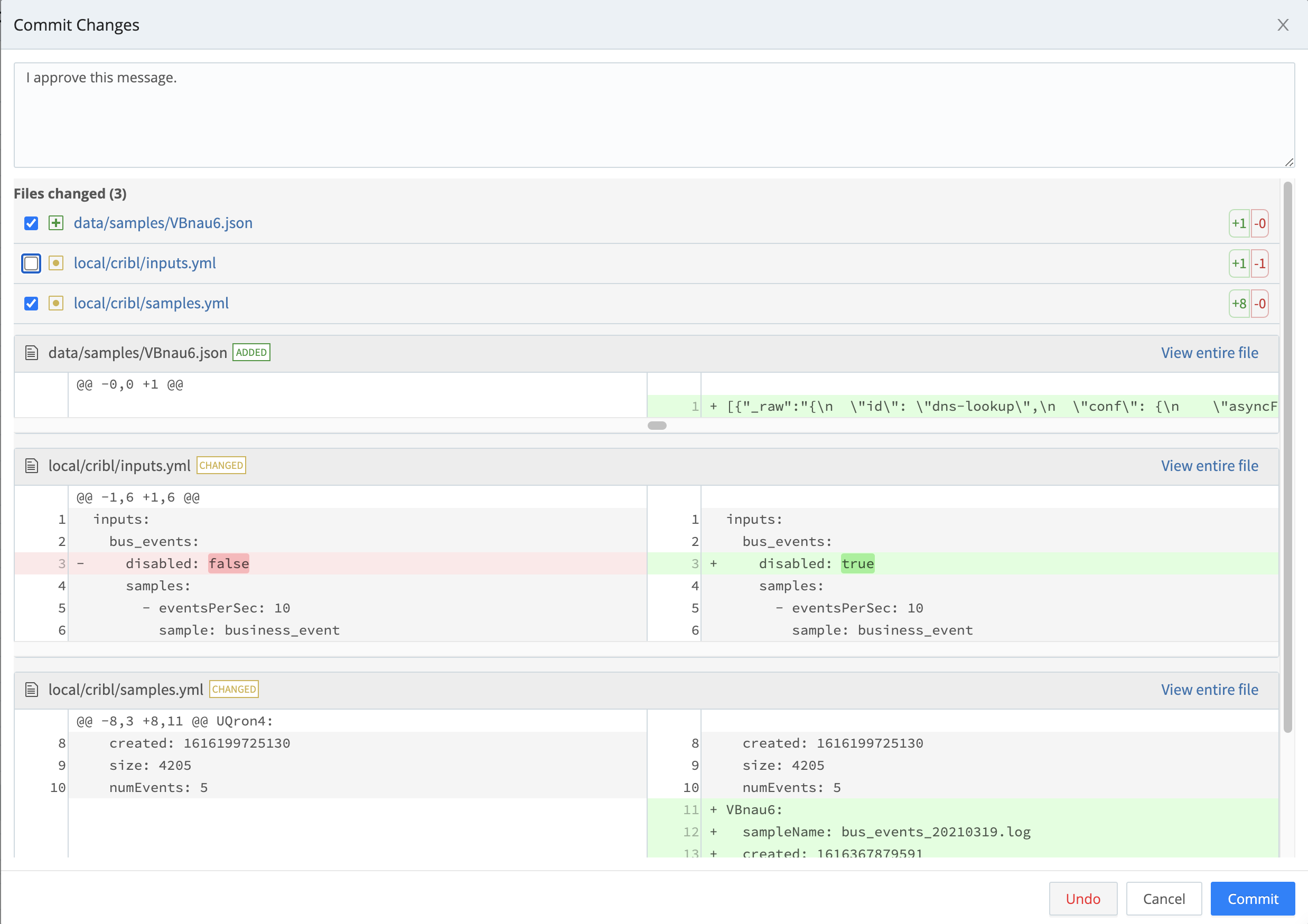The image size is (1308, 924).
Task: Click the modified-file icon next to inputs.yml
Action: (56, 263)
